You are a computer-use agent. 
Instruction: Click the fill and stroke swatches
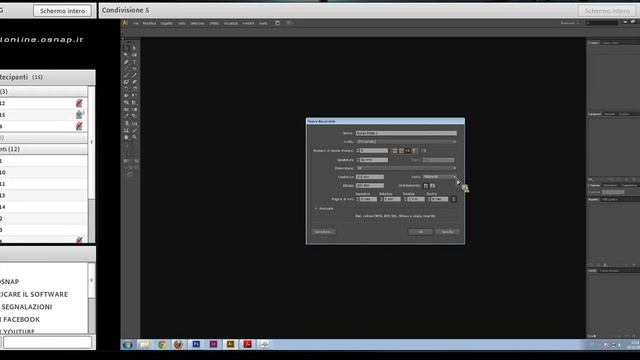tap(129, 149)
